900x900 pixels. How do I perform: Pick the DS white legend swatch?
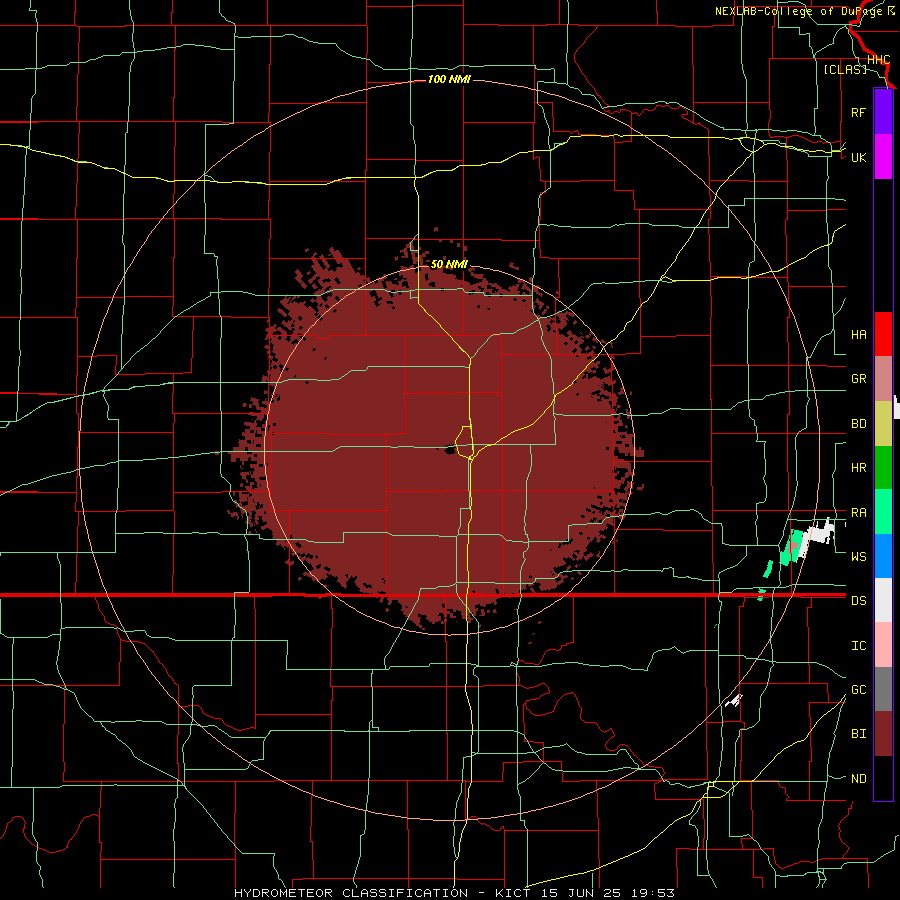click(883, 600)
